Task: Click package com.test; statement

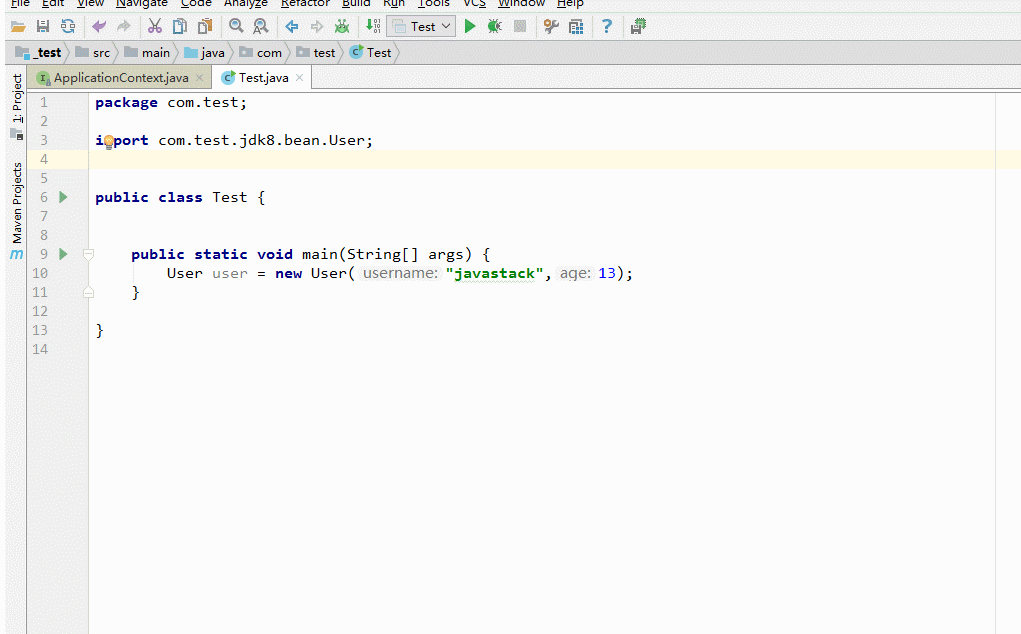Action: [x=171, y=103]
